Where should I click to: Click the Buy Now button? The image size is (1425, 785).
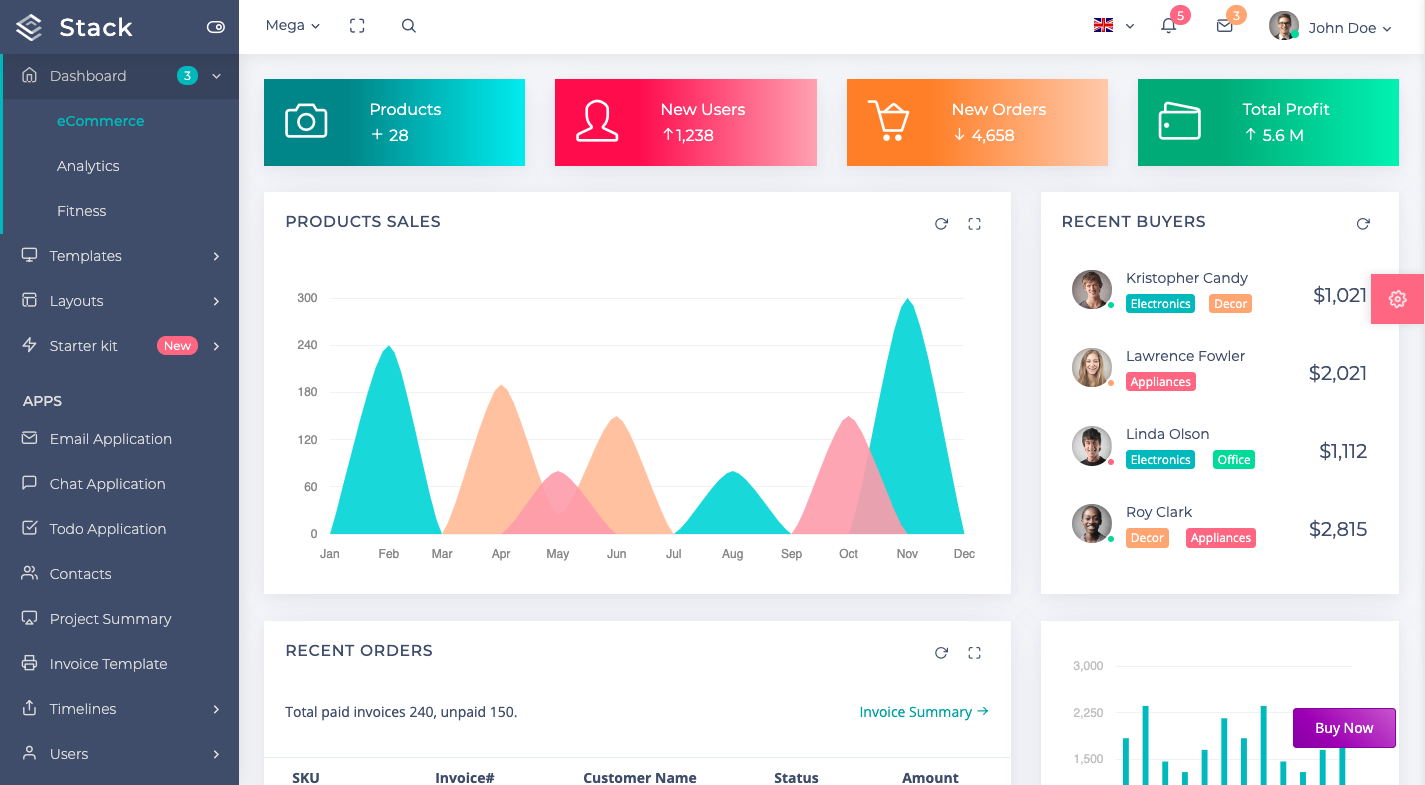pyautogui.click(x=1344, y=728)
